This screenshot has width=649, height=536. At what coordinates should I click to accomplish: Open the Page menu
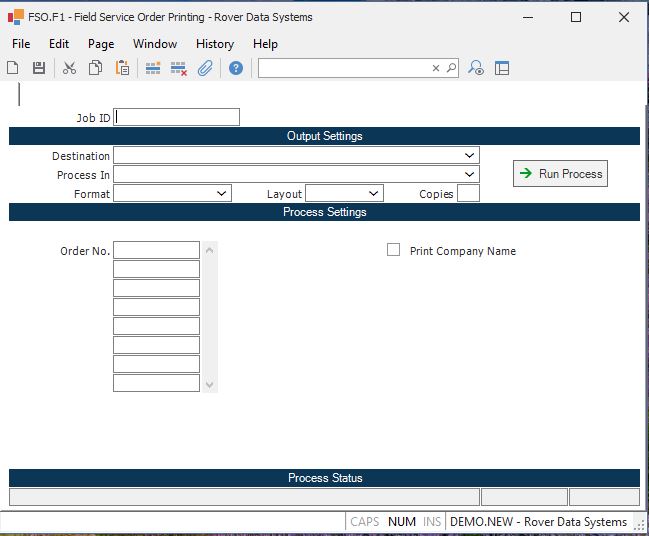pyautogui.click(x=101, y=44)
